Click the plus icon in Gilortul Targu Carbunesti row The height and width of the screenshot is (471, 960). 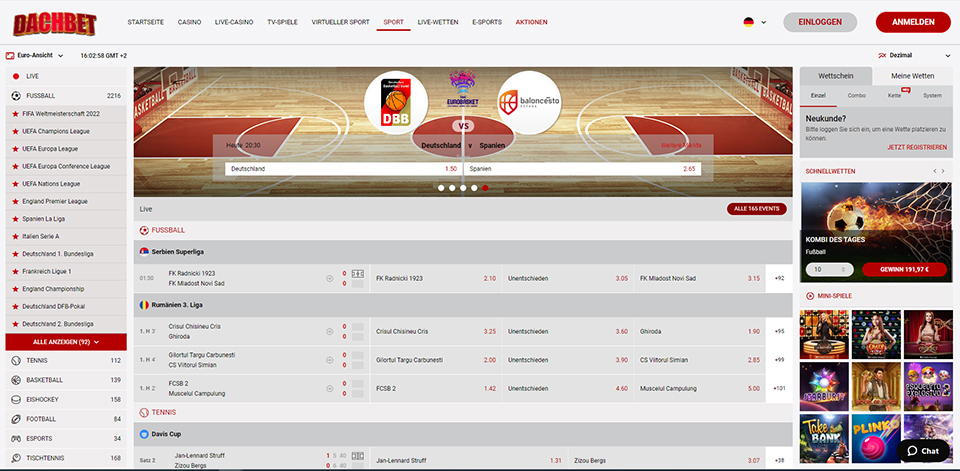point(330,360)
